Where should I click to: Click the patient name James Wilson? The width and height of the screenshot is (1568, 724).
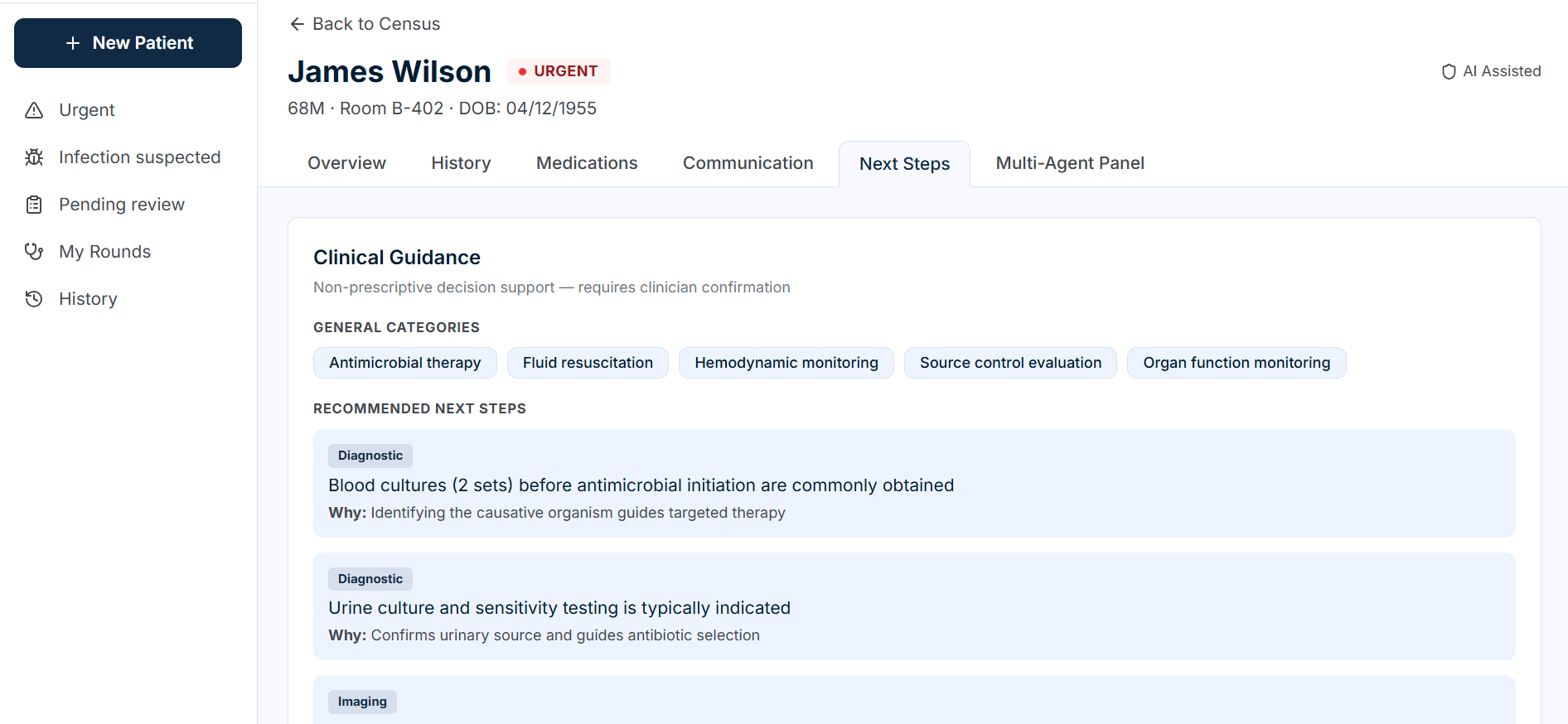pos(390,72)
